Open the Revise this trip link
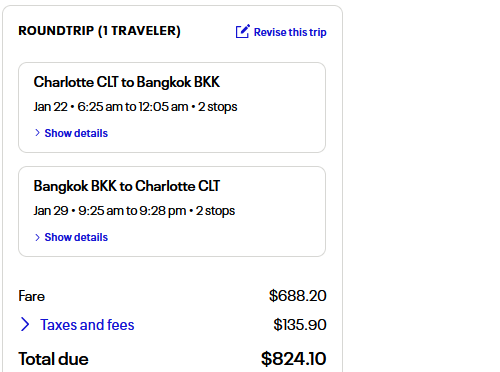The image size is (500, 372). coord(290,32)
